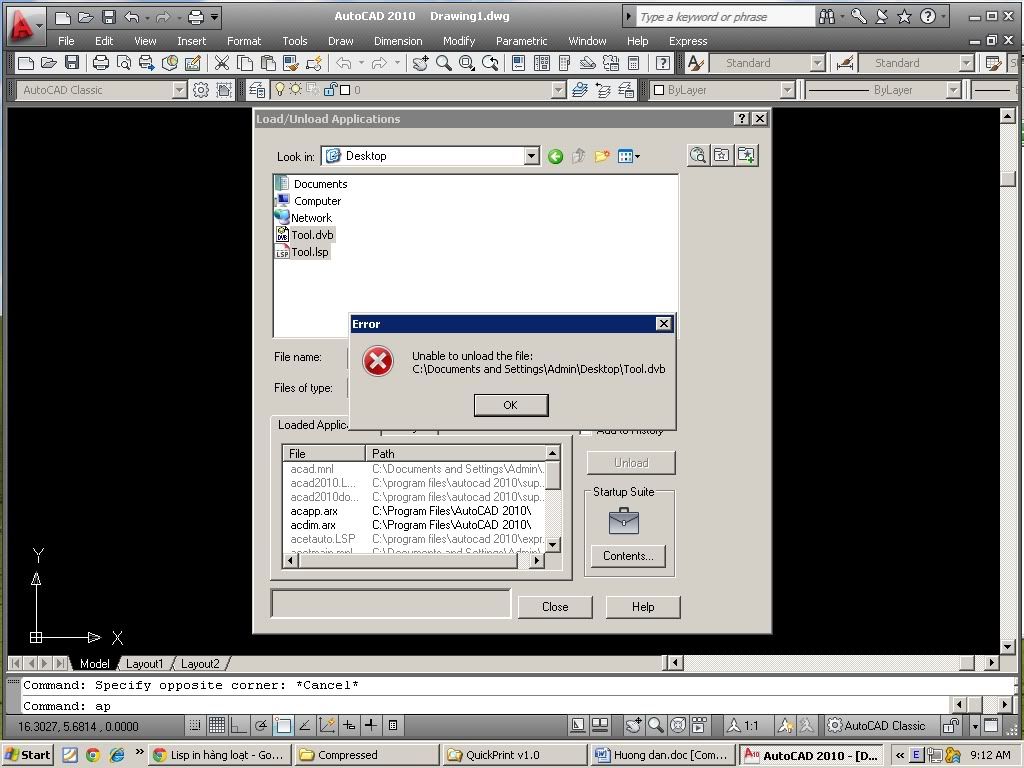Toggle Dynamic Input in status bar
Viewport: 1024px width, 768px height.
coord(349,725)
